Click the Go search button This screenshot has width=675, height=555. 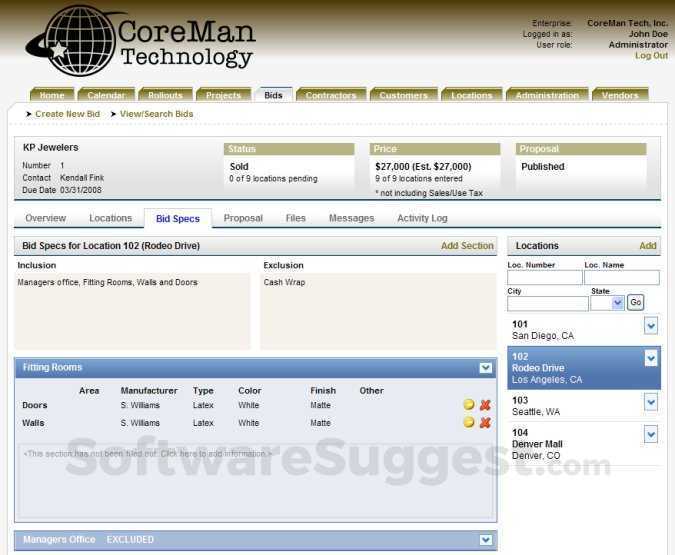pos(635,302)
